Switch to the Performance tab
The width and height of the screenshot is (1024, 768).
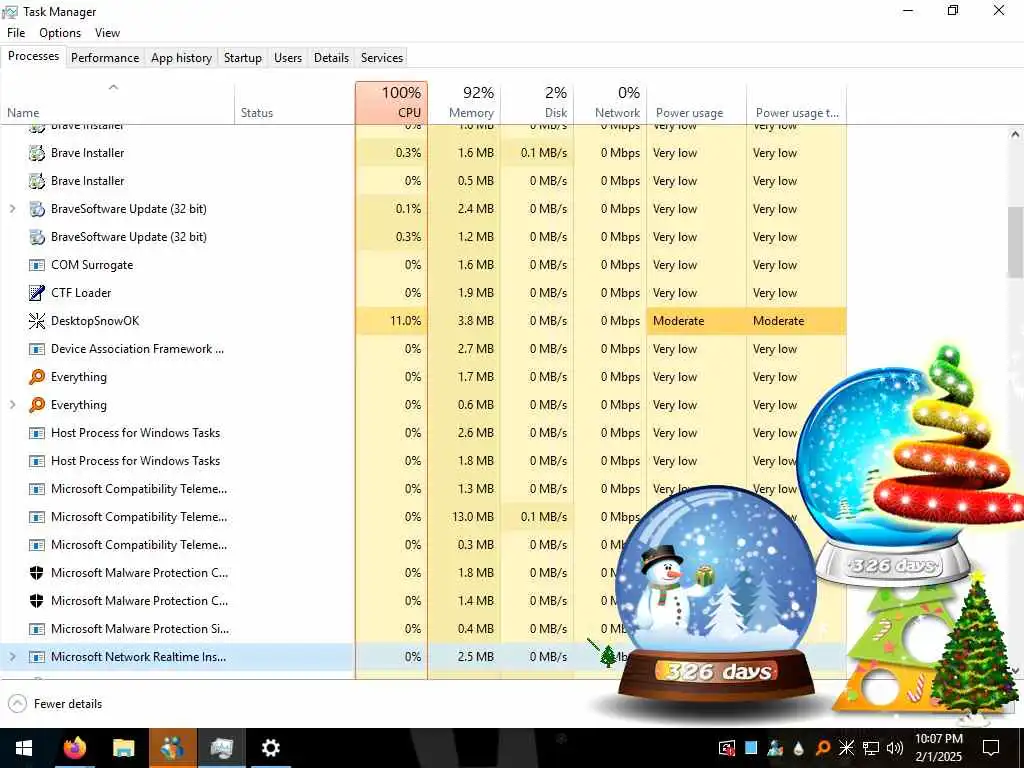coord(105,57)
